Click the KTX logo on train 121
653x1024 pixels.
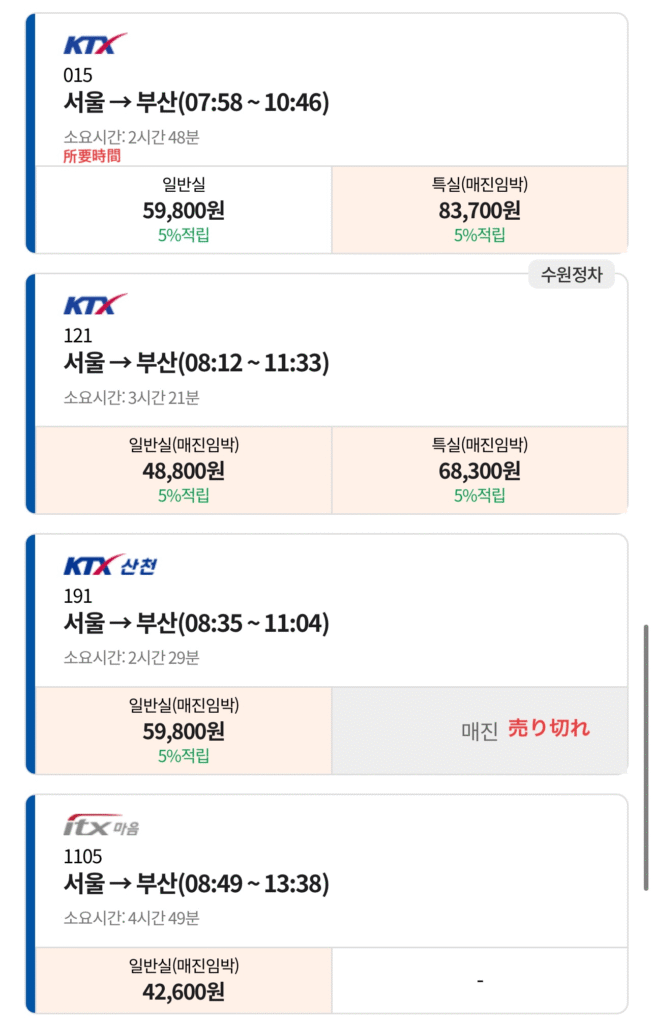click(x=95, y=305)
